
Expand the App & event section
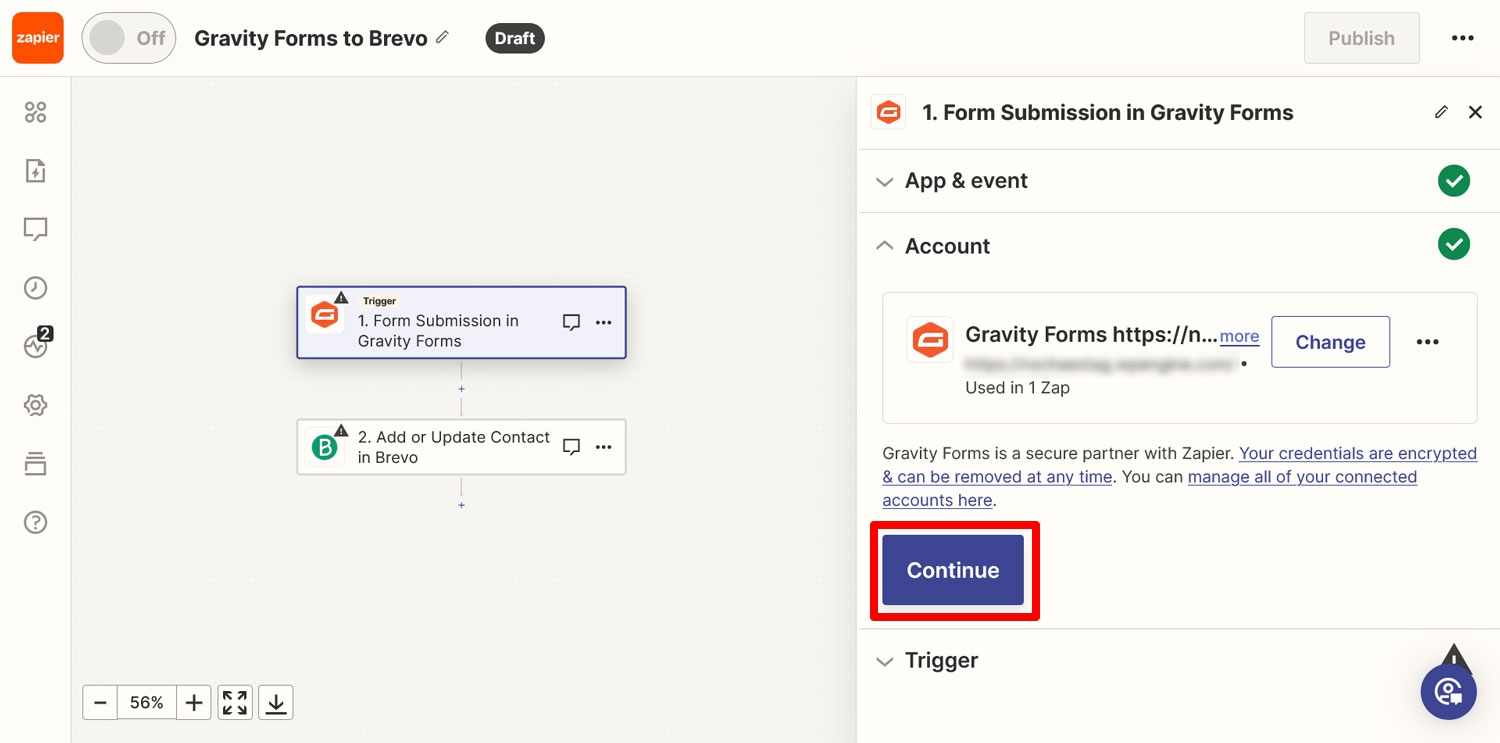pyautogui.click(x=1178, y=181)
